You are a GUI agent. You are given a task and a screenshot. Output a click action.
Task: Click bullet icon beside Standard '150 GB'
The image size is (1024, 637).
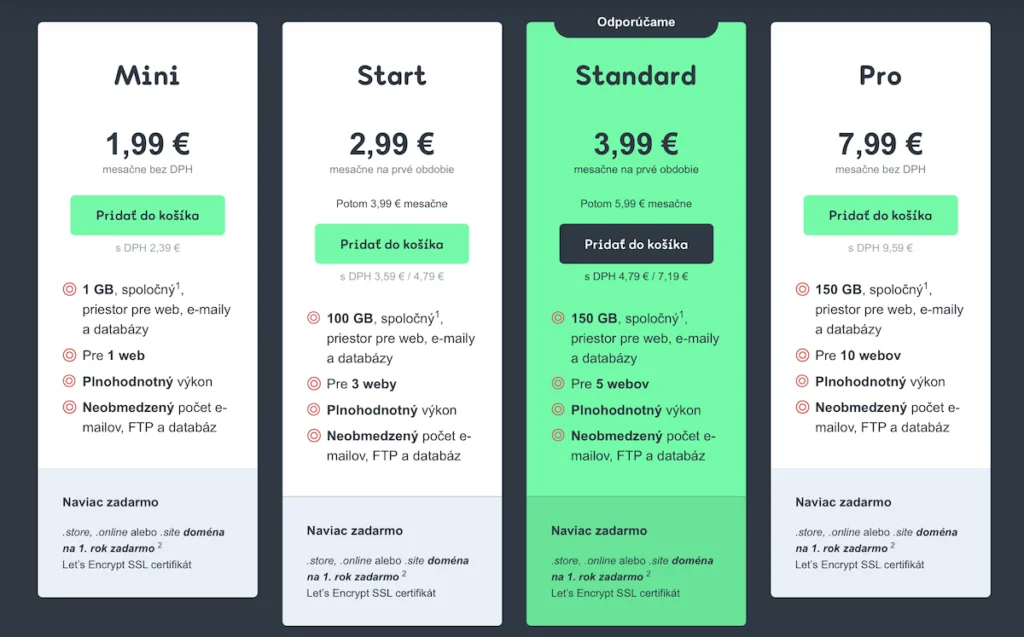(558, 318)
